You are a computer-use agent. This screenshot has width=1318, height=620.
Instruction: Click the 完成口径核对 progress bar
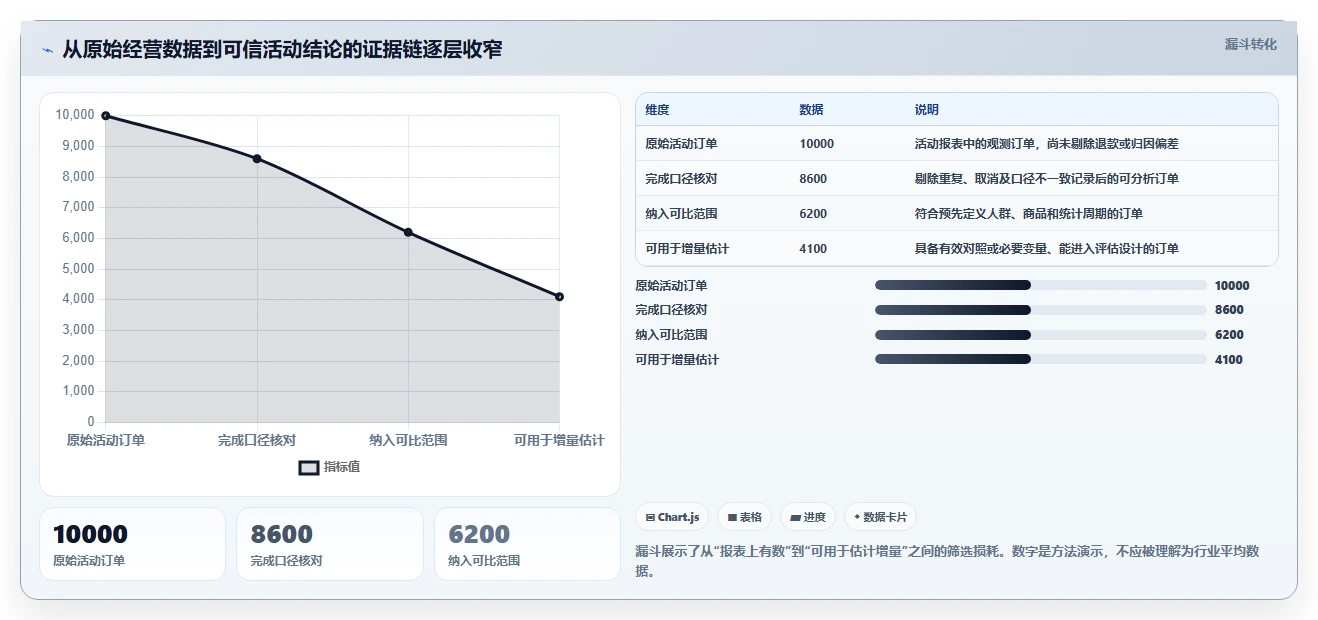[1040, 310]
